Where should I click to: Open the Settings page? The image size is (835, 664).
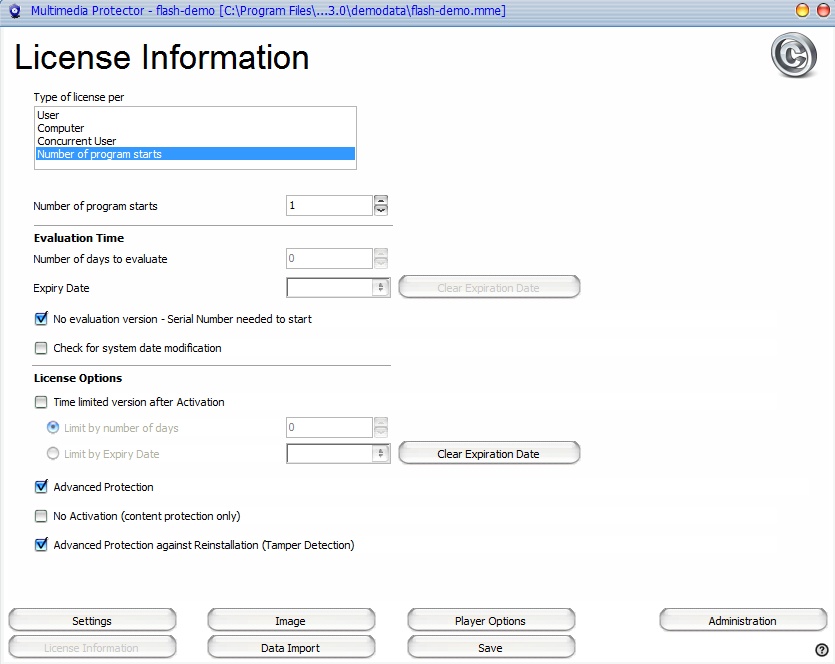click(92, 621)
